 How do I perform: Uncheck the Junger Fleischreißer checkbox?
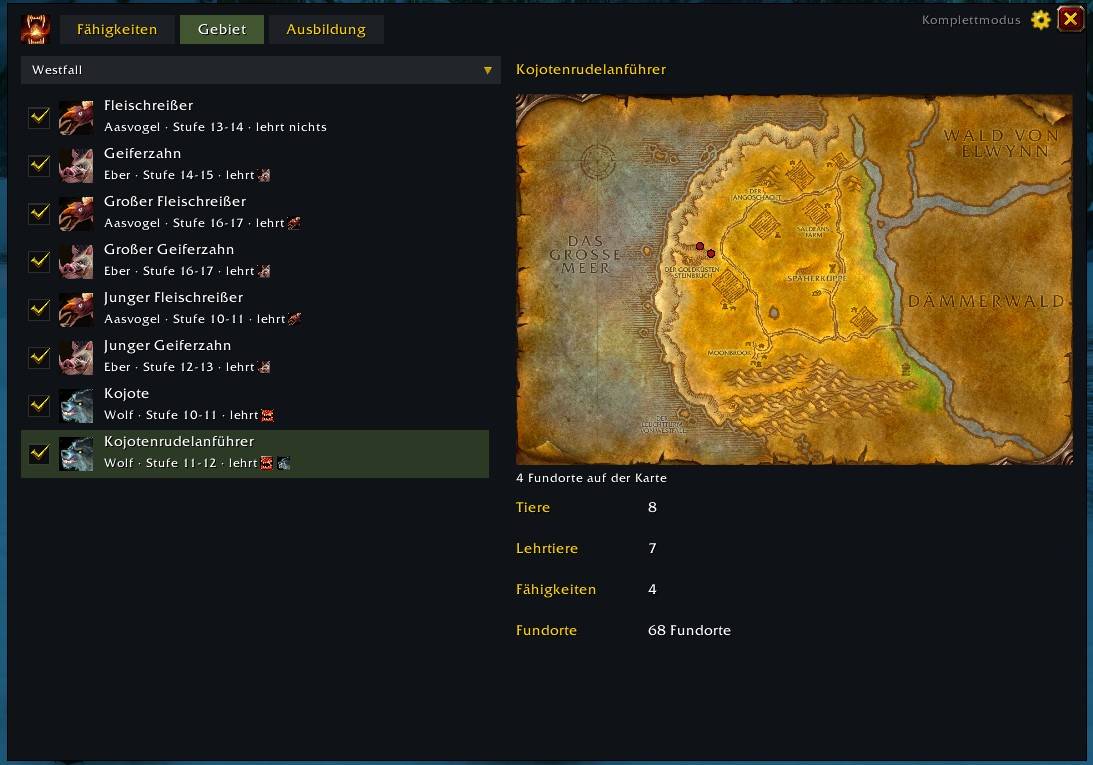39,309
